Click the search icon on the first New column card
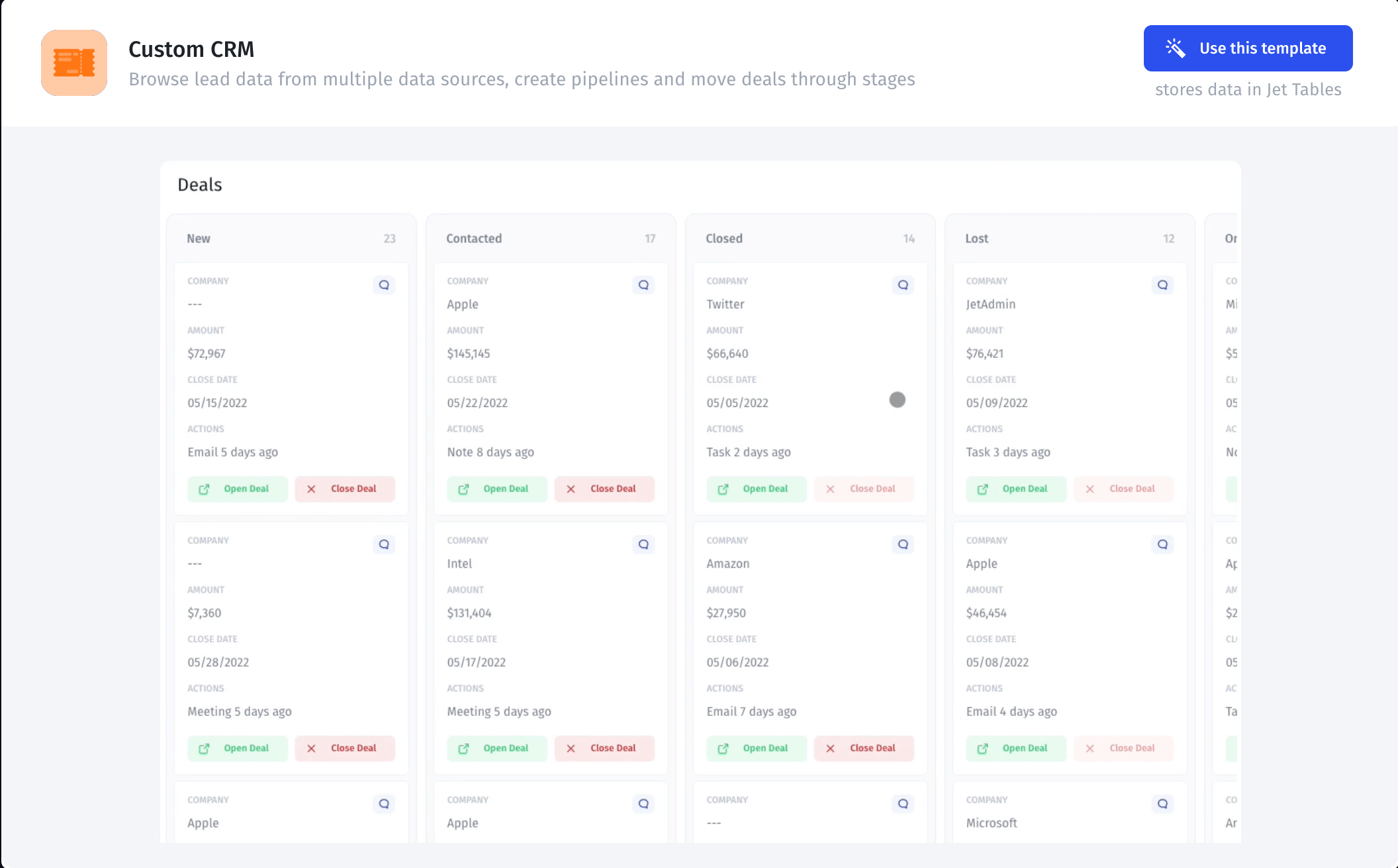1398x868 pixels. pos(383,284)
